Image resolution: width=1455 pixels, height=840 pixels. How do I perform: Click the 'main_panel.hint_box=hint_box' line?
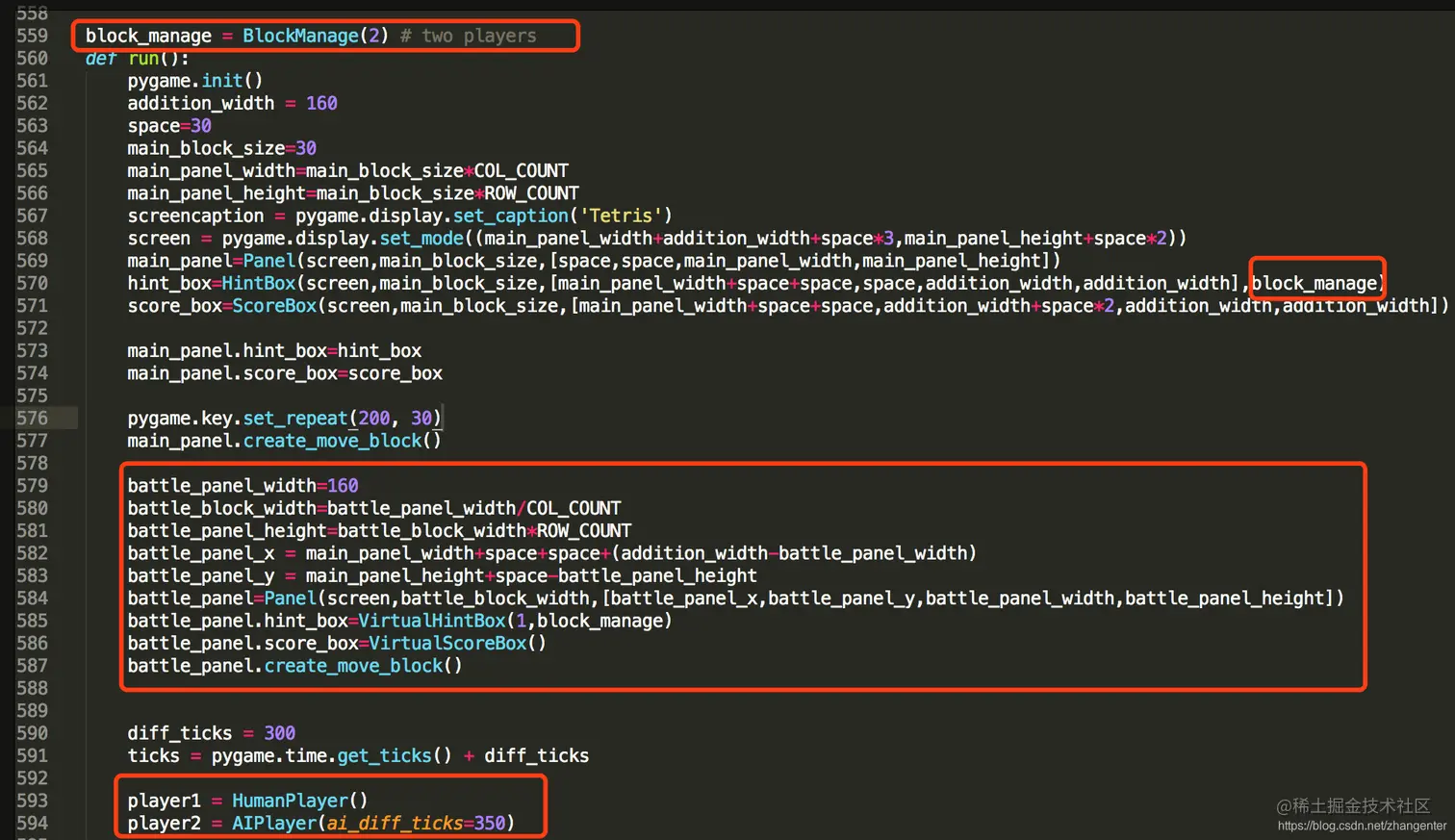click(274, 351)
